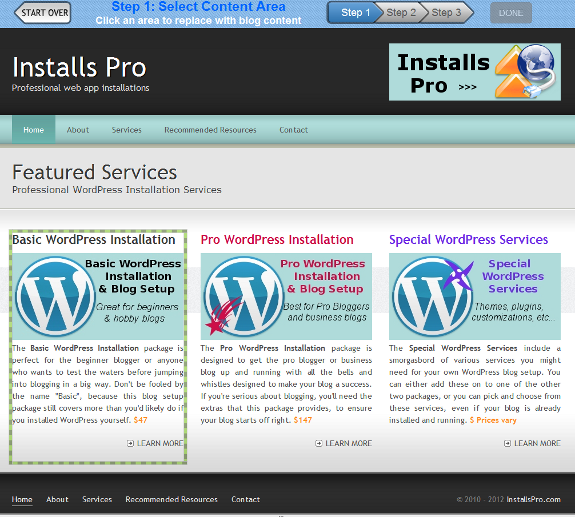Open the Installs Pro site title

(x=79, y=67)
